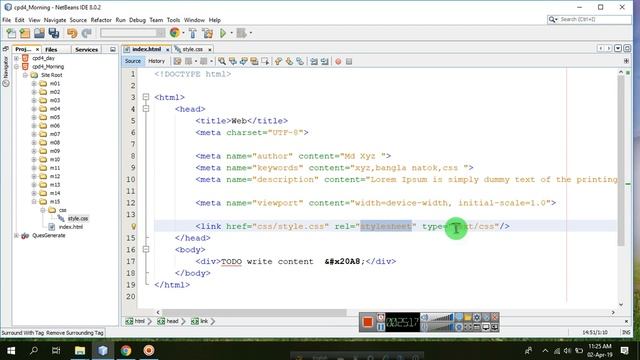
Task: Click the New File toolbar icon
Action: point(11,33)
